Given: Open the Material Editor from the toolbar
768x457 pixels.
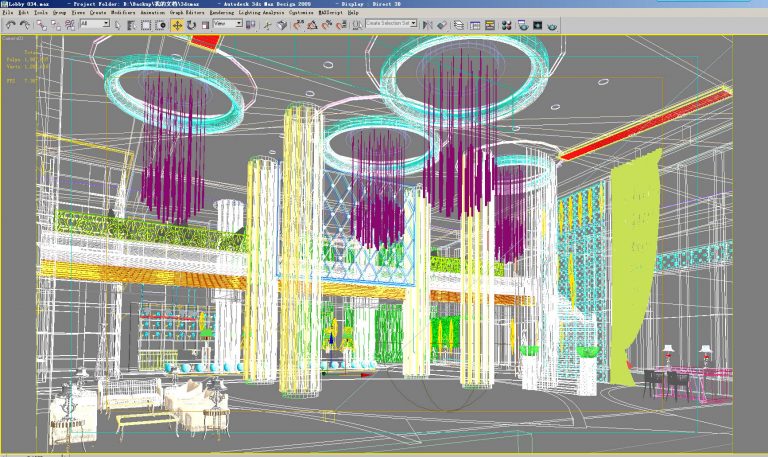Looking at the screenshot, I should pos(506,24).
